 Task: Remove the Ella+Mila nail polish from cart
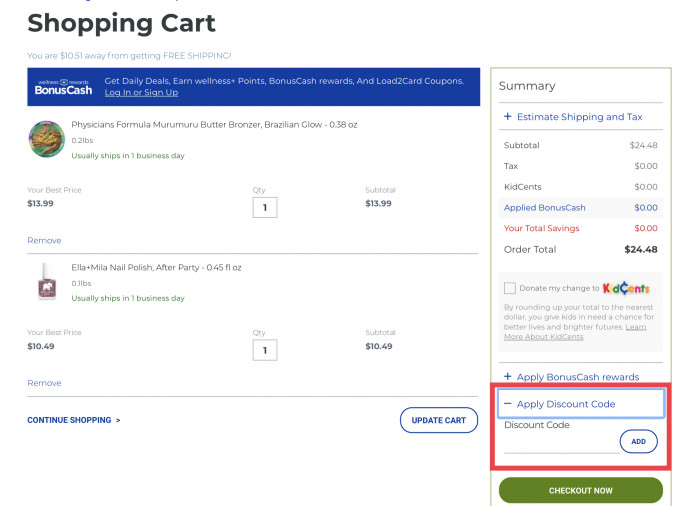pos(44,383)
